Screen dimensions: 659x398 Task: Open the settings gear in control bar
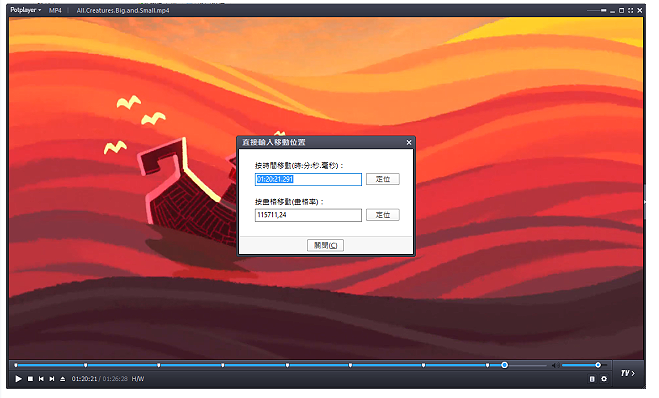pos(604,379)
